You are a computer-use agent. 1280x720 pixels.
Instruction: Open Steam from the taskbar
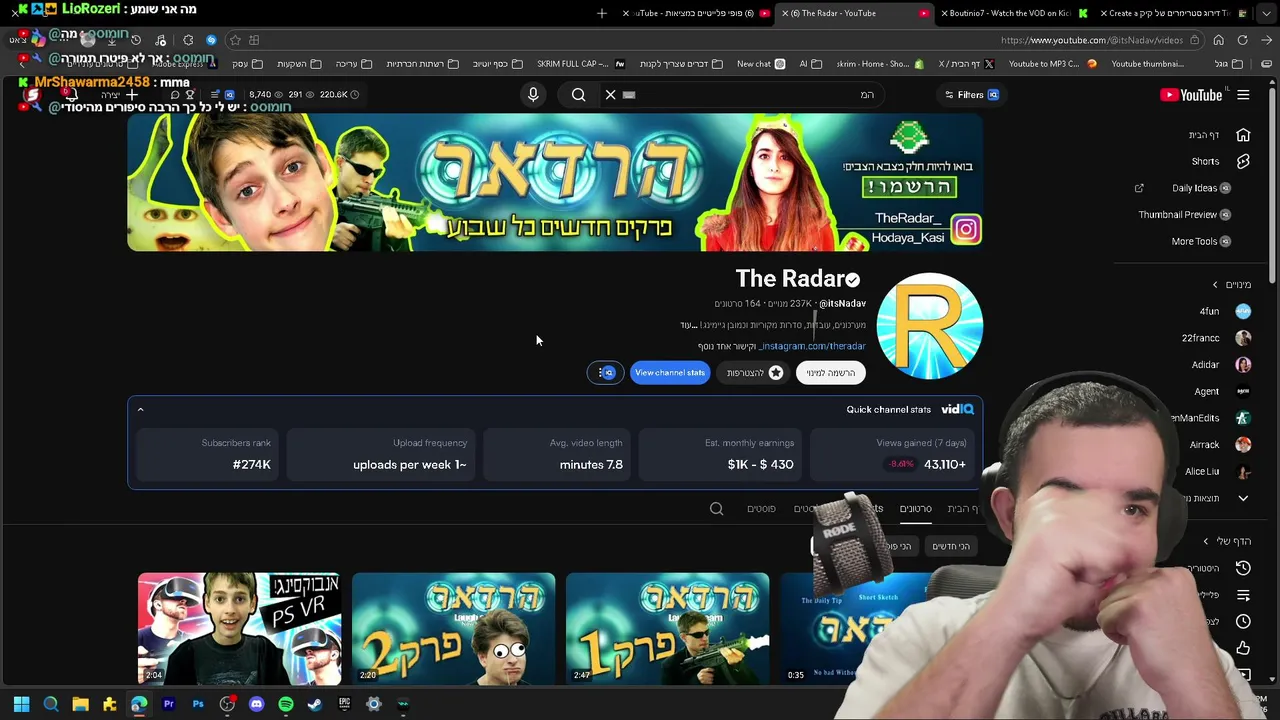315,704
